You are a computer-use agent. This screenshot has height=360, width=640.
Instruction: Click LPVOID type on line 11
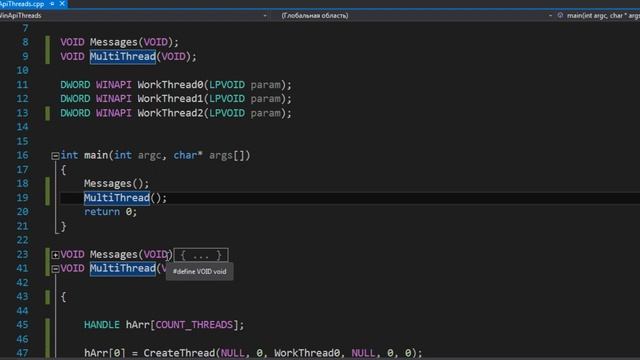[227, 84]
